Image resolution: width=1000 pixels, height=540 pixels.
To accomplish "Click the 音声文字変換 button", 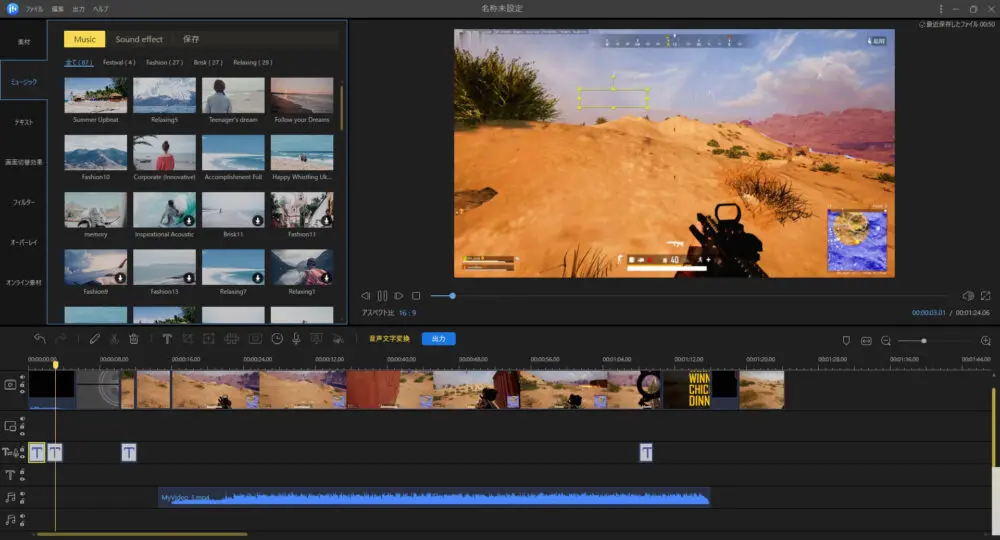I will click(389, 339).
